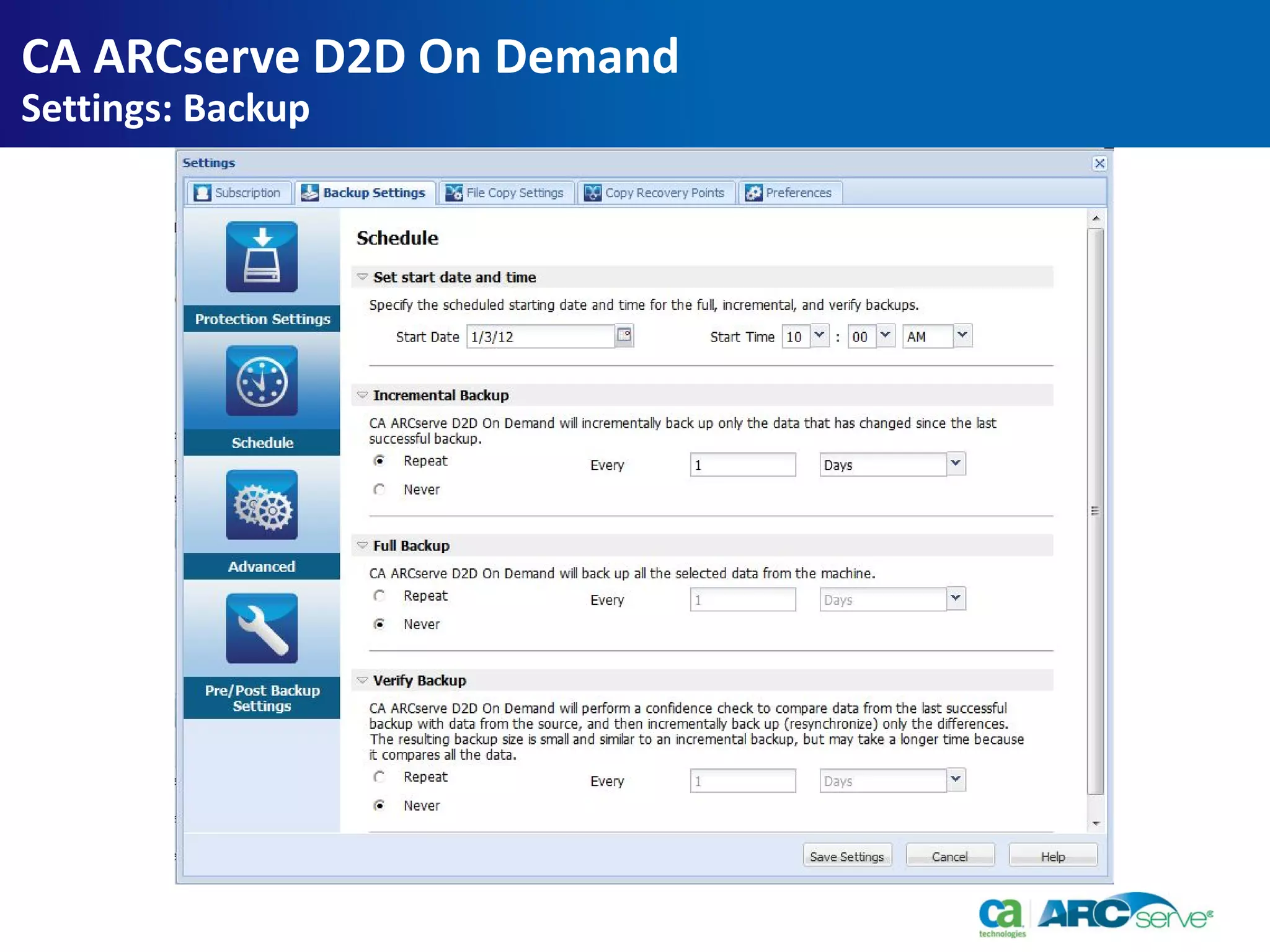The width and height of the screenshot is (1270, 952).
Task: Click the Protection Settings label
Action: click(262, 319)
